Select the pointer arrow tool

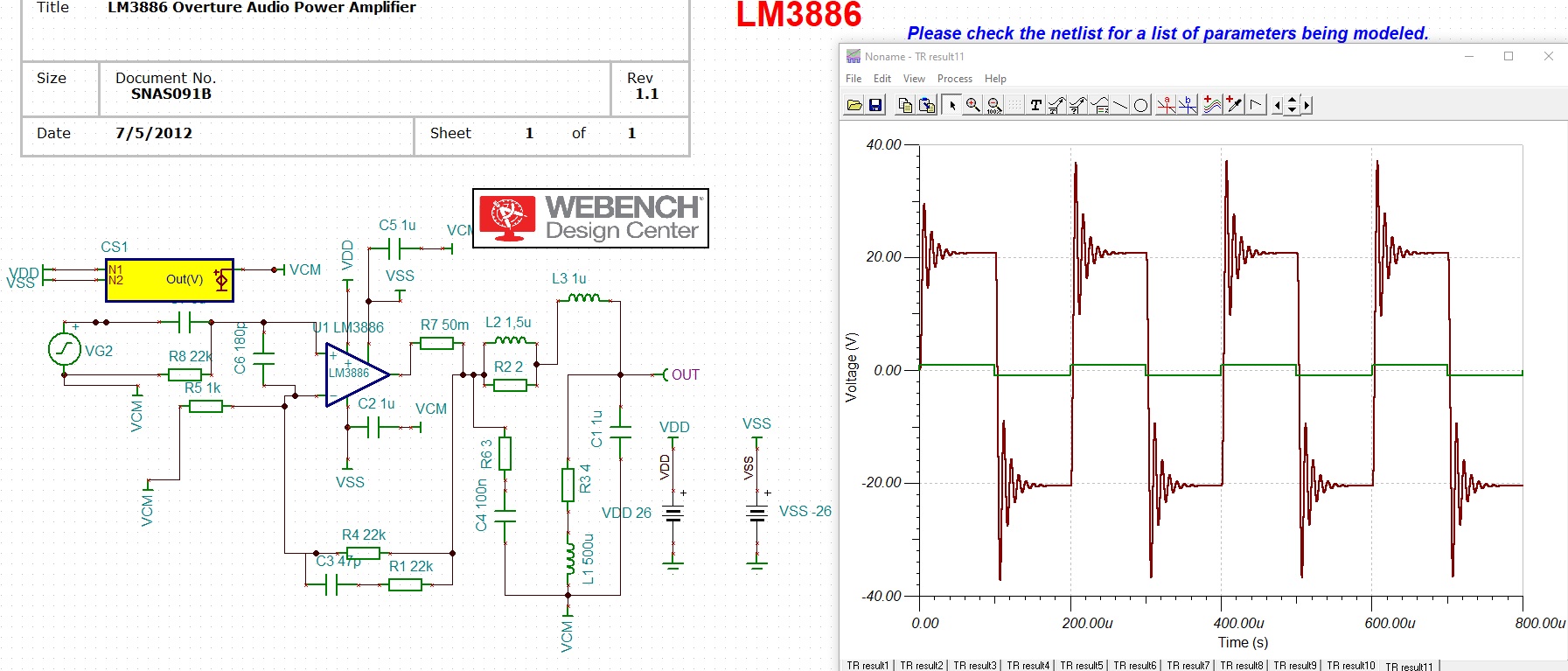point(951,105)
